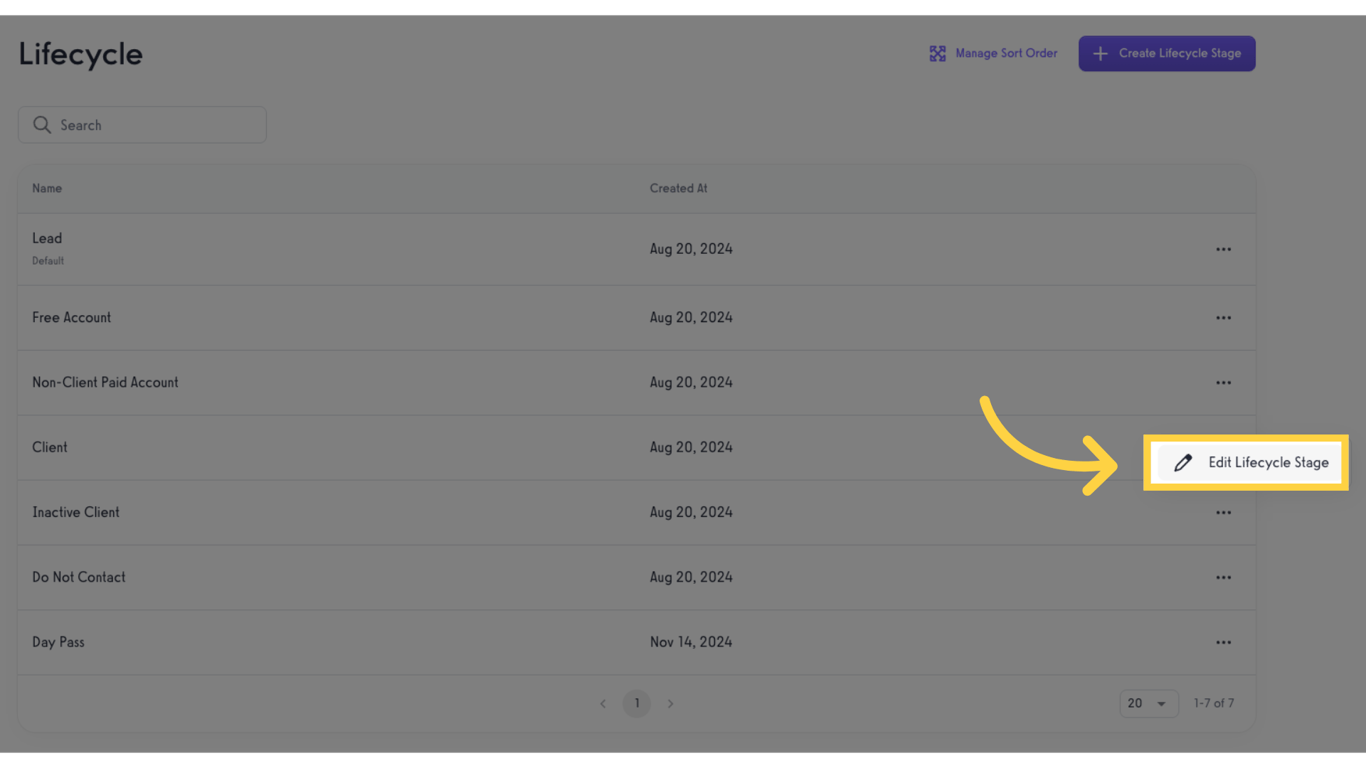Click the previous page chevron
Viewport: 1366px width, 768px height.
pyautogui.click(x=602, y=703)
